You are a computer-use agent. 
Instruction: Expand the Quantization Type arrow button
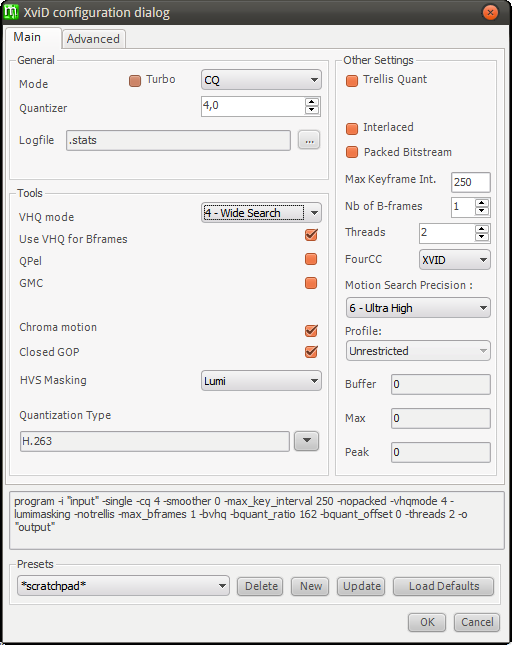[x=306, y=441]
